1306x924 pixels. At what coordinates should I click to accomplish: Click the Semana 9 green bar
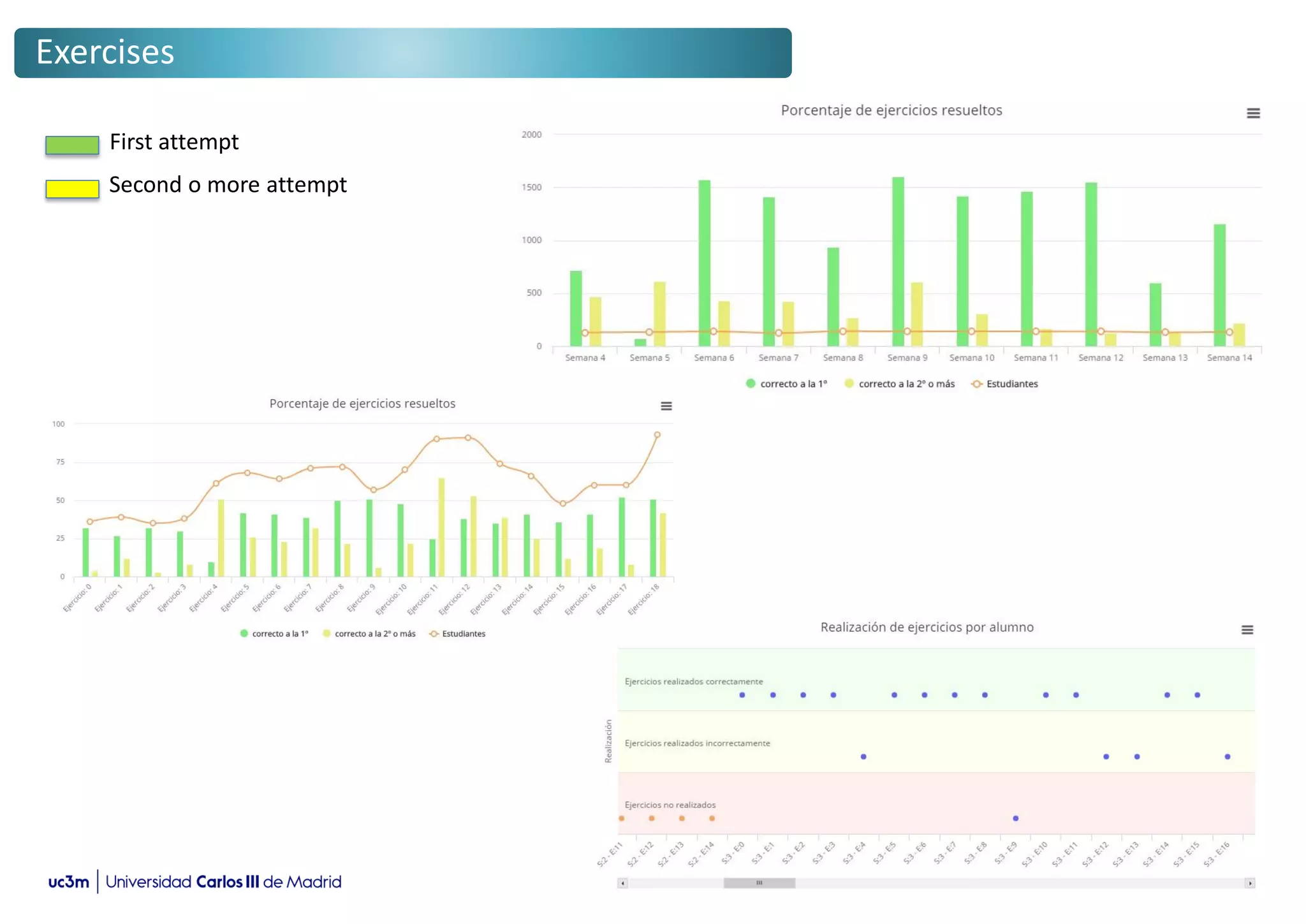click(898, 255)
